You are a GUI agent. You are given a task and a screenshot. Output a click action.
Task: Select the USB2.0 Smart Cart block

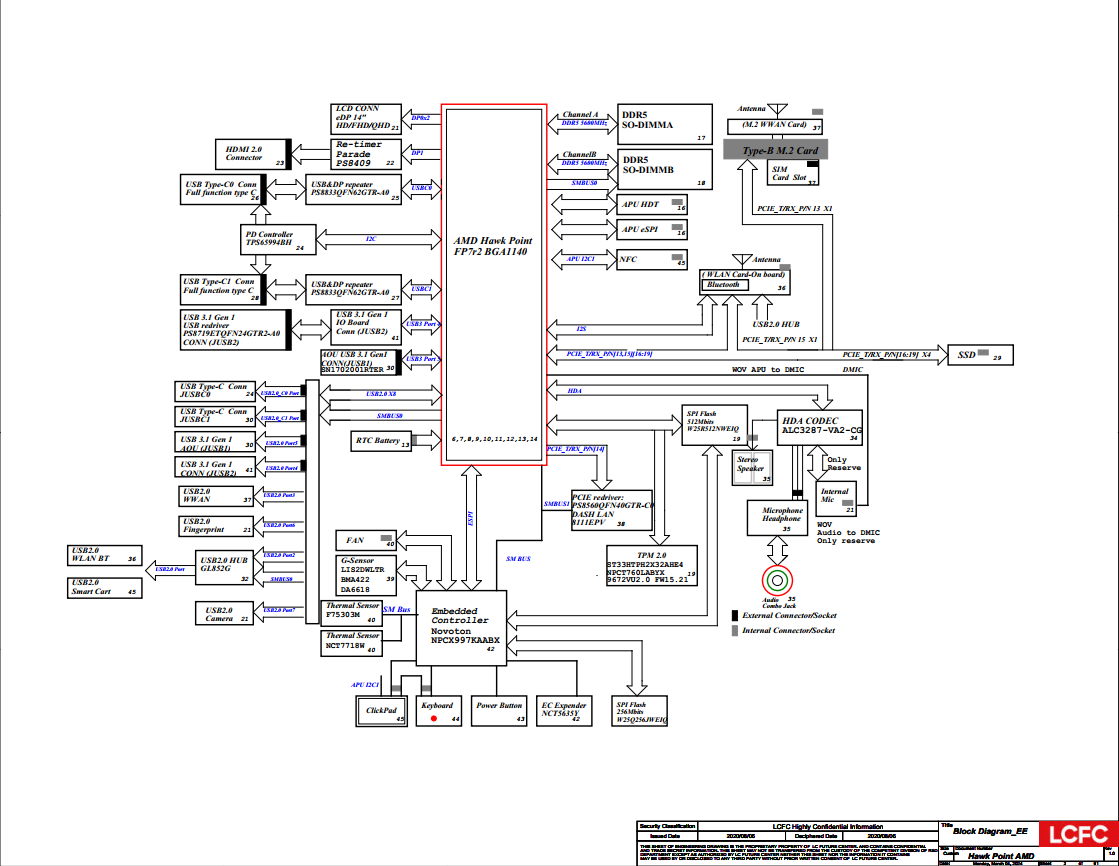point(104,587)
